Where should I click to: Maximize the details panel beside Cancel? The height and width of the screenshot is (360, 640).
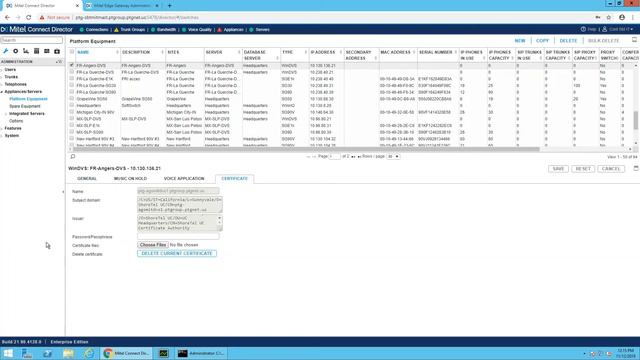pos(636,168)
